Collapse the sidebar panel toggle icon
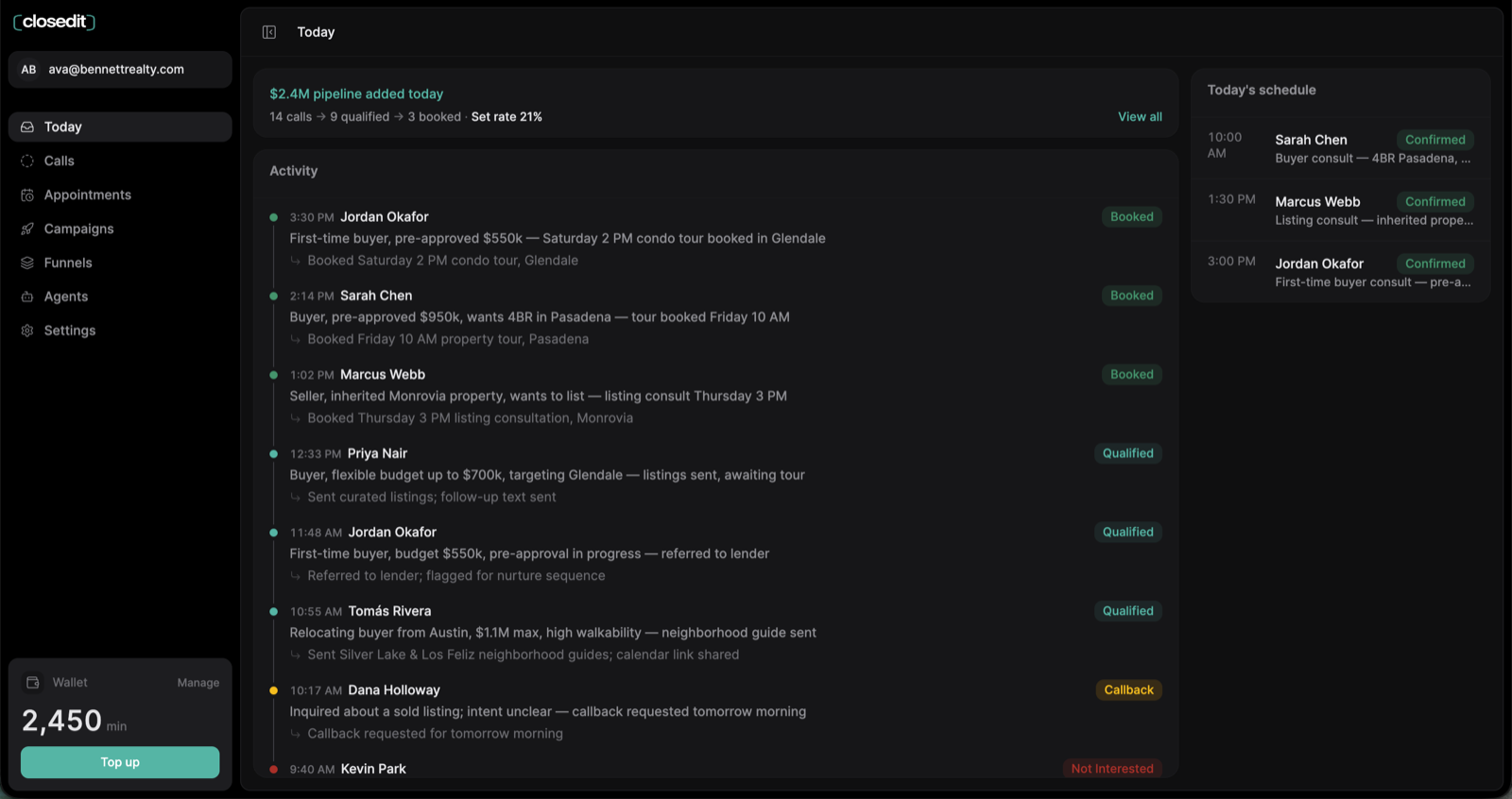The width and height of the screenshot is (1512, 799). [x=269, y=32]
